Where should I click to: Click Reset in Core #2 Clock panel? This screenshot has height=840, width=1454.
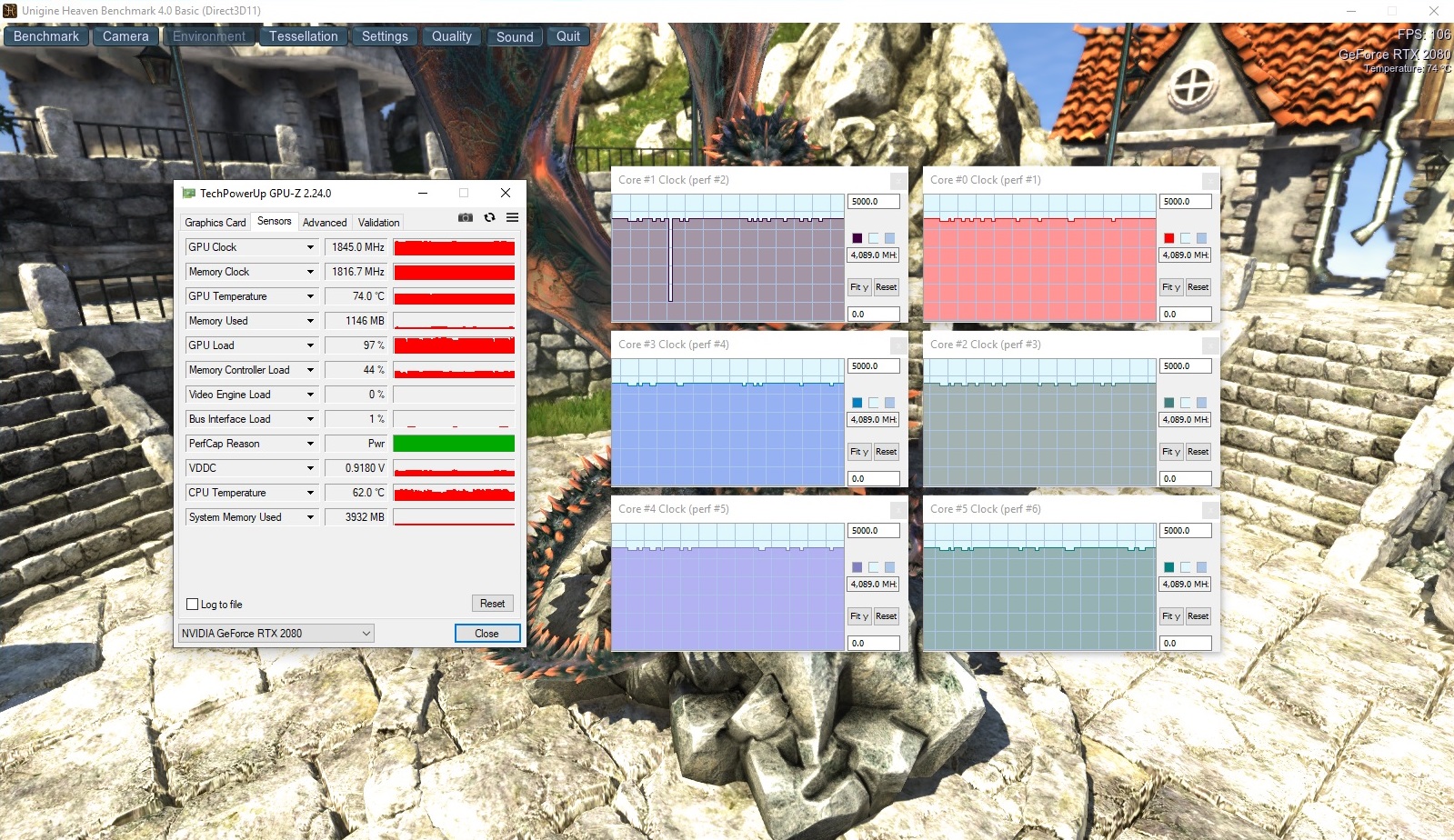tap(1198, 452)
